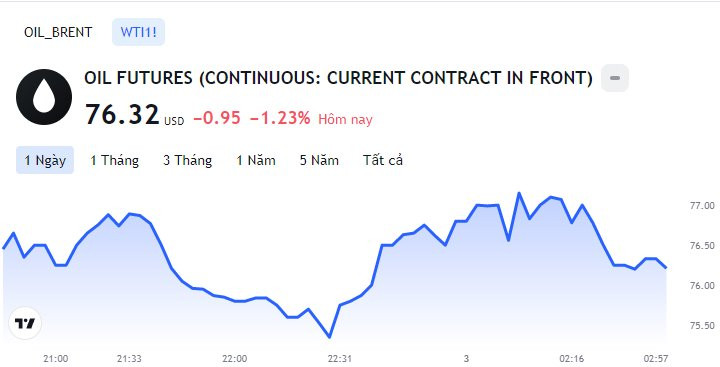Click the 77.00 price axis label
The height and width of the screenshot is (367, 720).
[702, 205]
